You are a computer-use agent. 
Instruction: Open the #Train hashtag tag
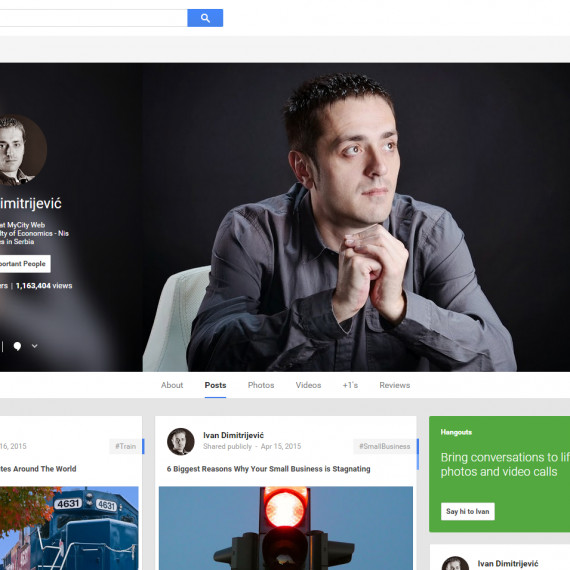pos(125,446)
